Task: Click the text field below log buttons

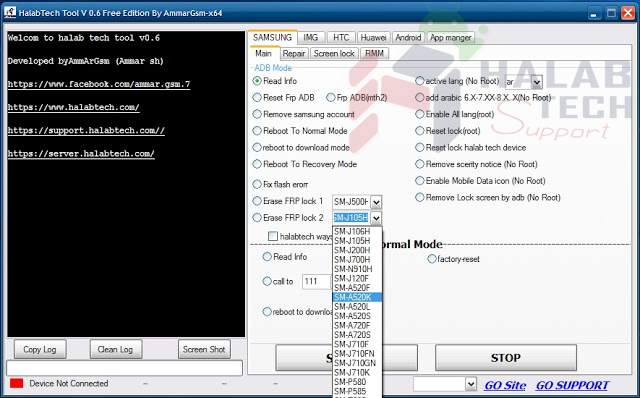Action: click(124, 368)
